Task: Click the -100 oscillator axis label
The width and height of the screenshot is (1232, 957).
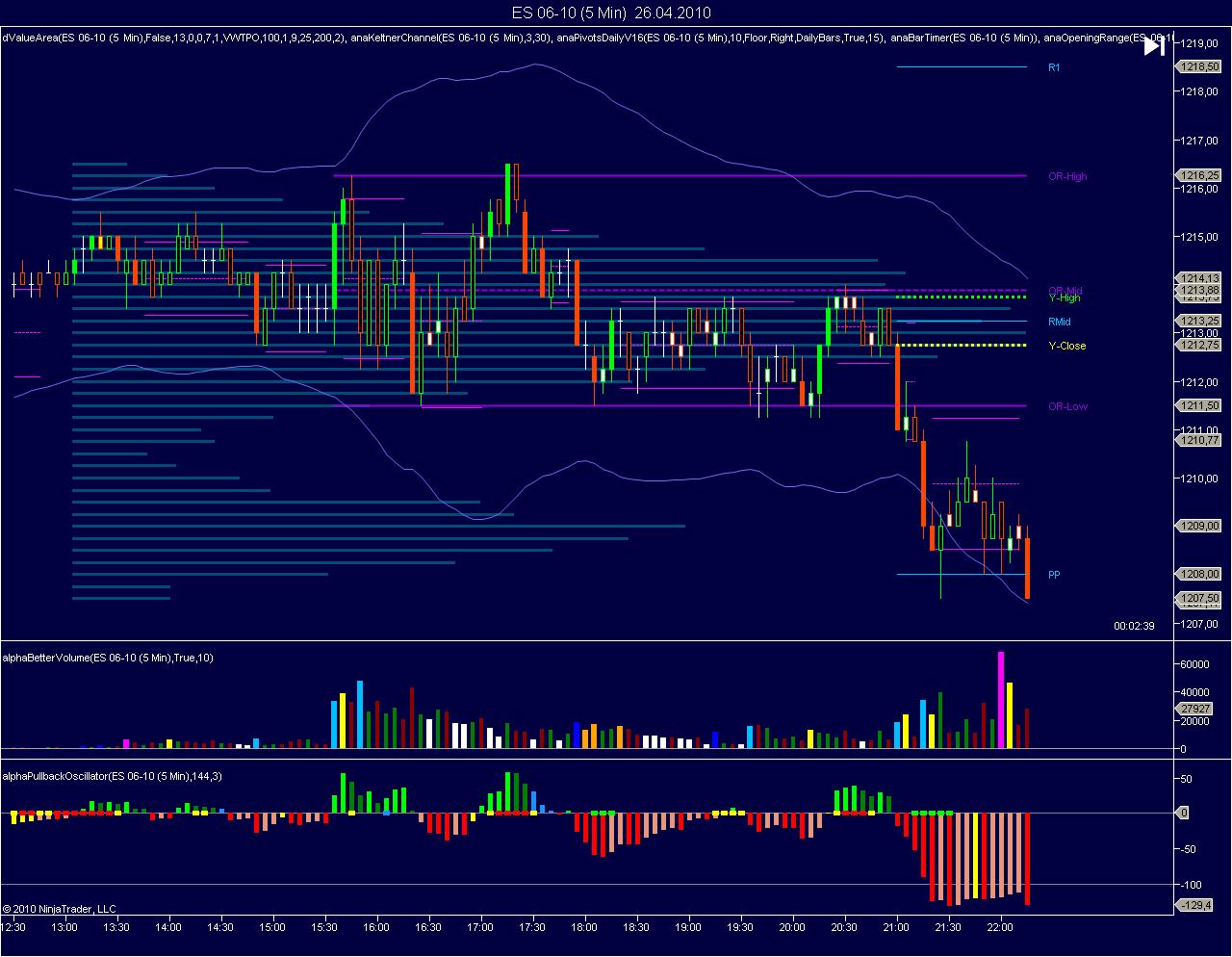Action: (1191, 885)
